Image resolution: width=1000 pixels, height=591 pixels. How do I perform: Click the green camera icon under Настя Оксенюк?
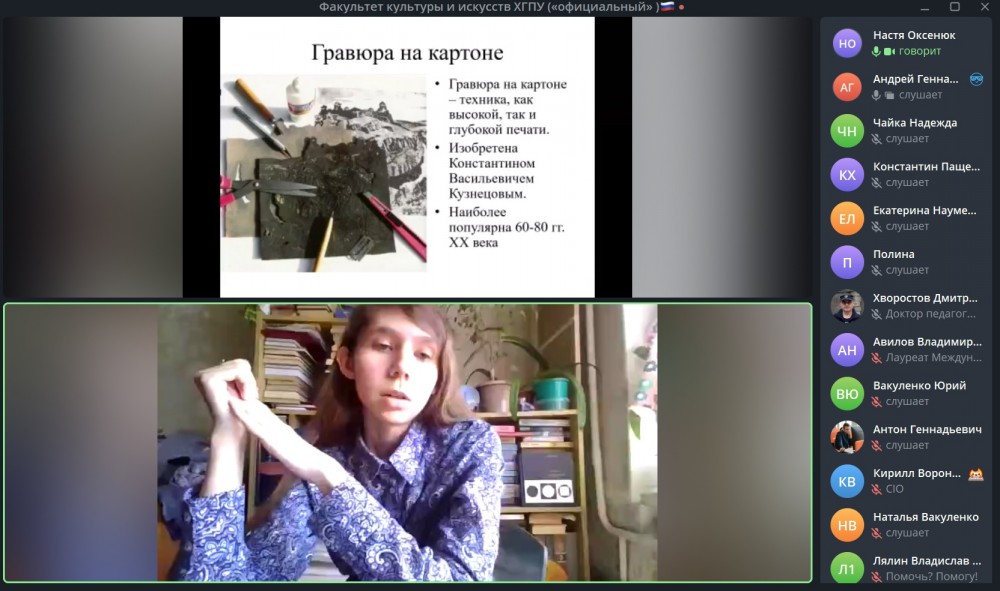tap(889, 52)
